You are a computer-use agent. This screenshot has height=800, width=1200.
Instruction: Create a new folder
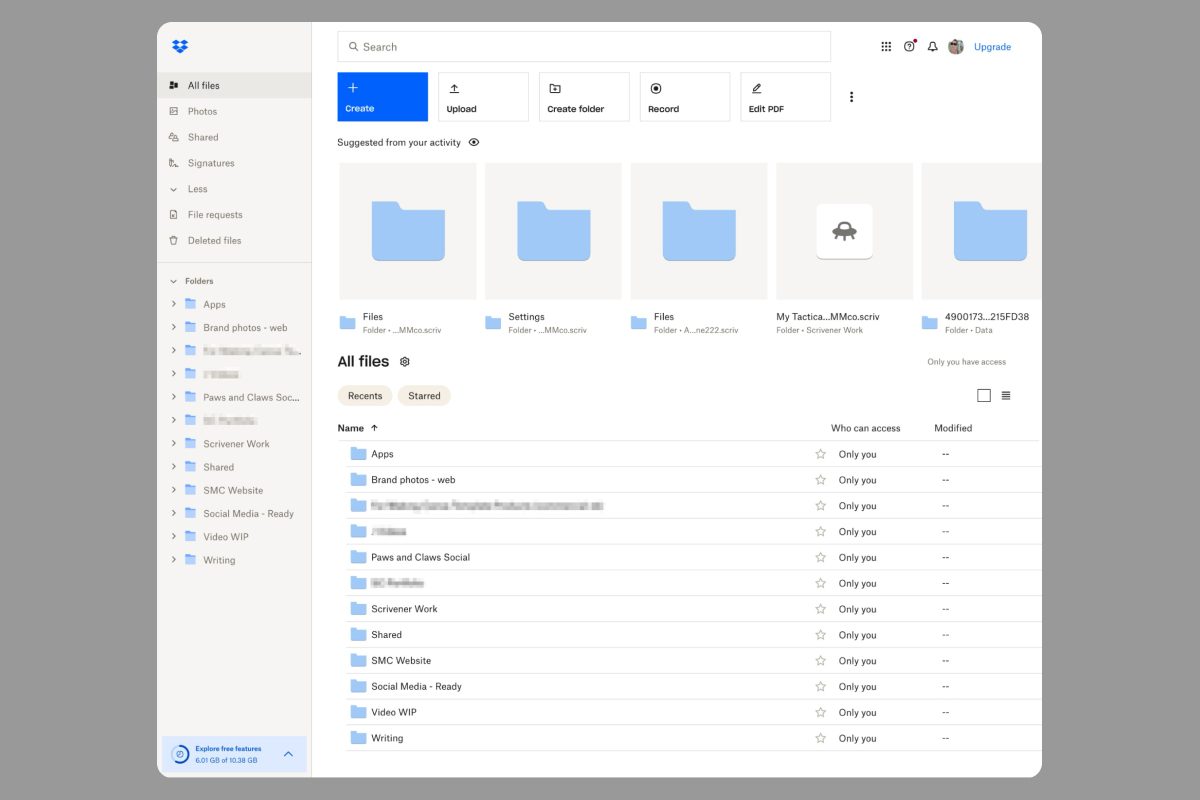(583, 96)
